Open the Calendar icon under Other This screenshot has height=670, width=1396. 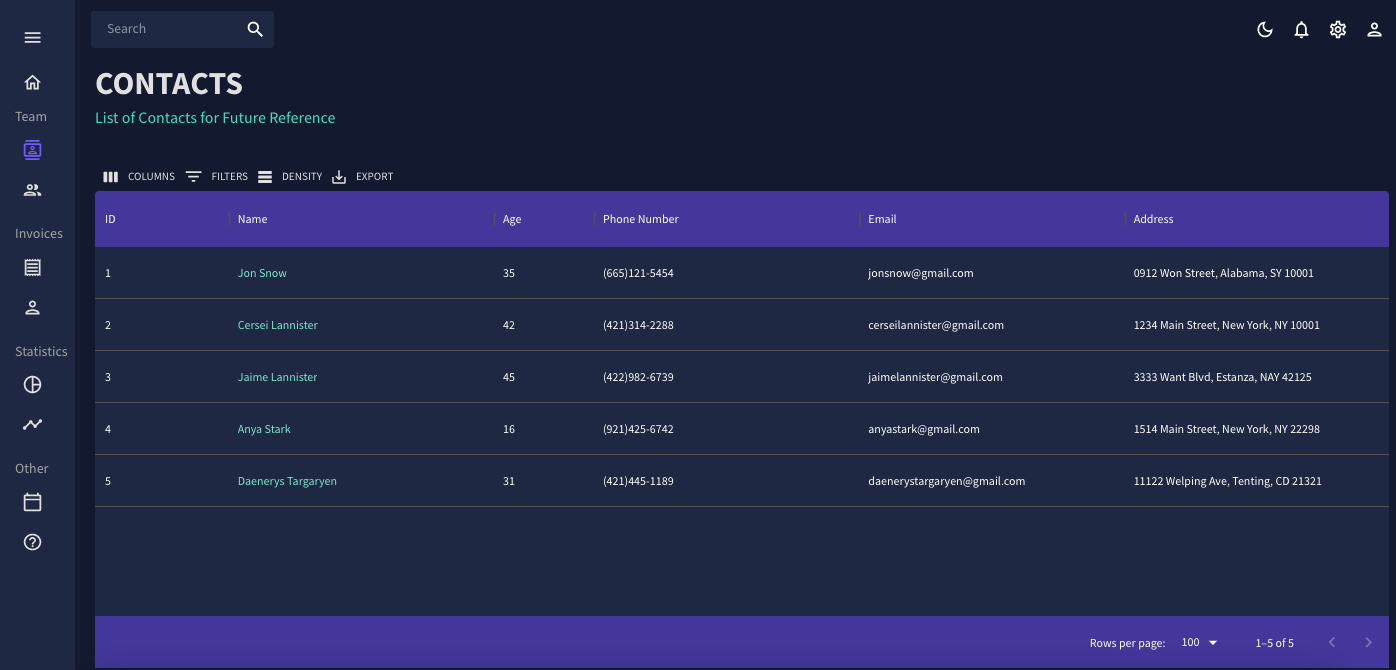coord(32,502)
